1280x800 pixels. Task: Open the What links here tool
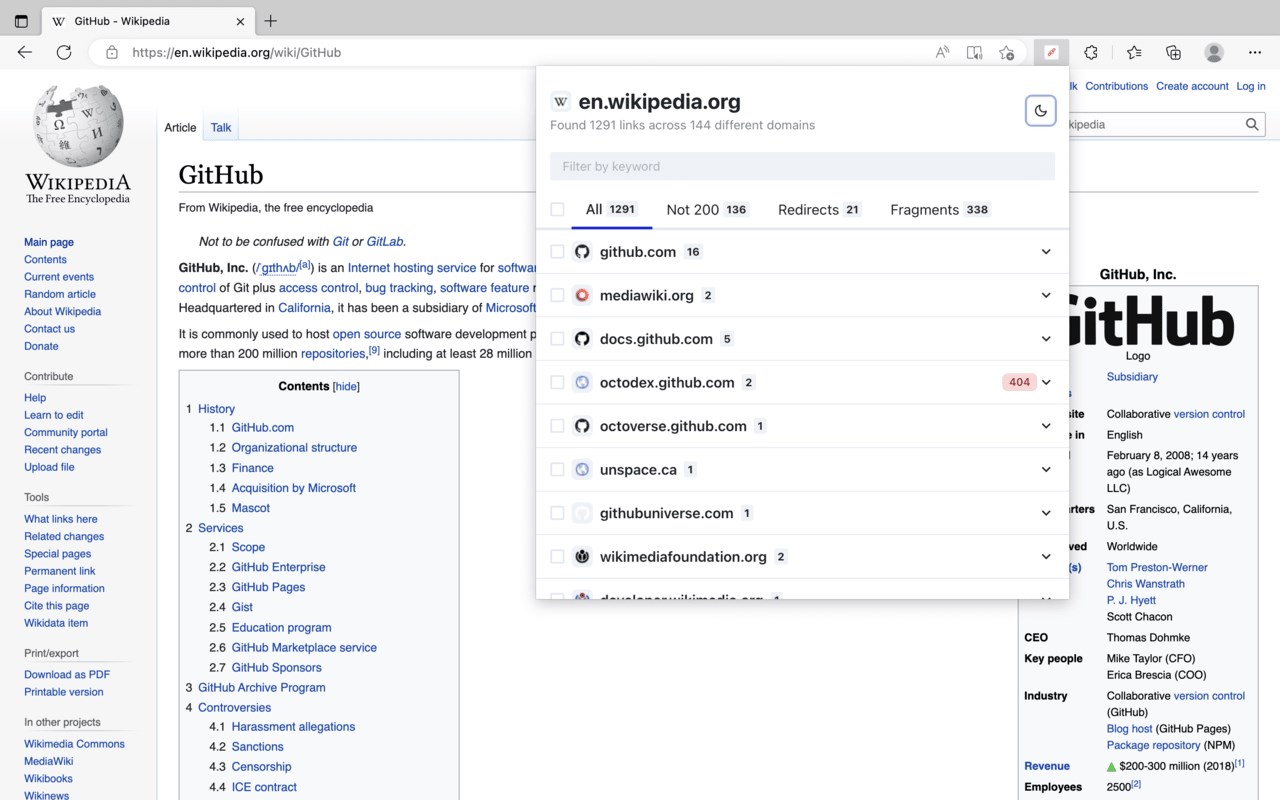click(61, 519)
